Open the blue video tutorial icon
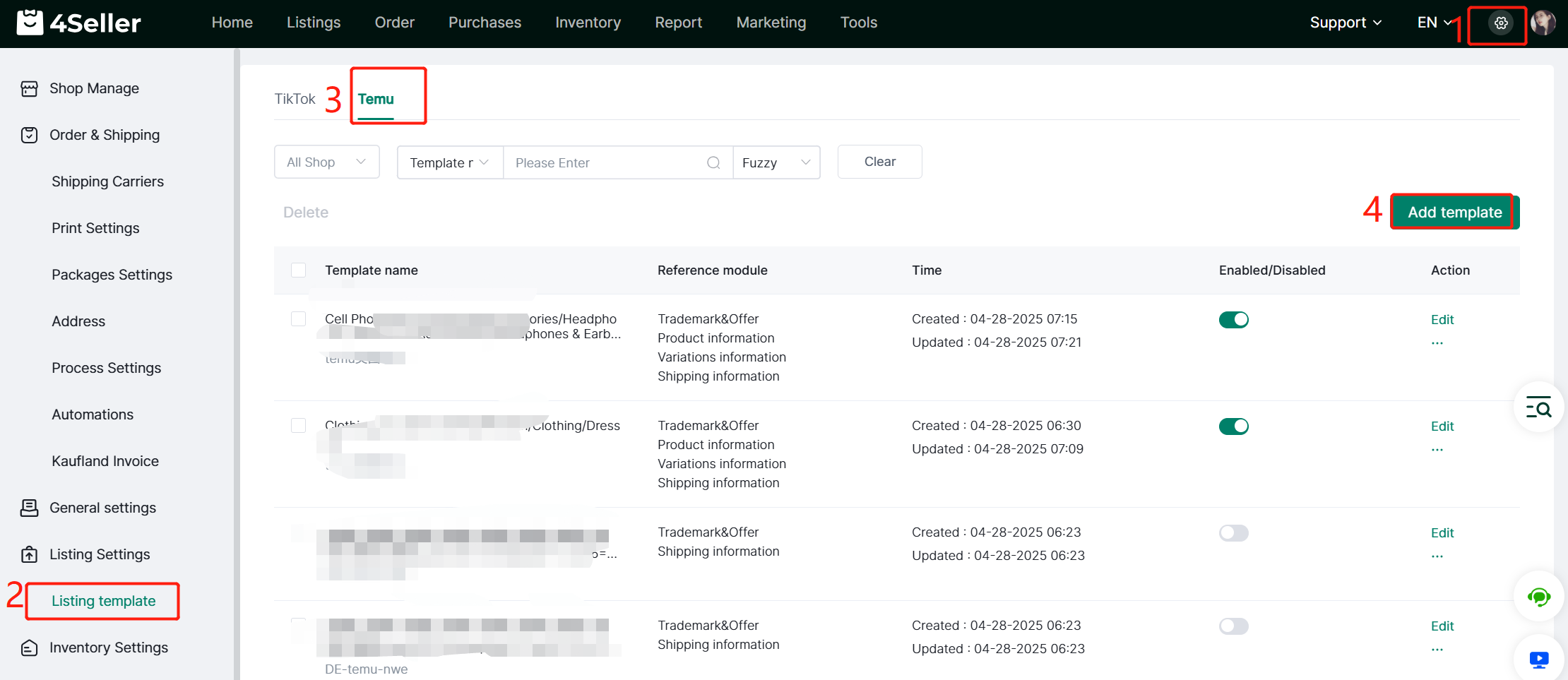This screenshot has height=680, width=1568. (x=1538, y=660)
